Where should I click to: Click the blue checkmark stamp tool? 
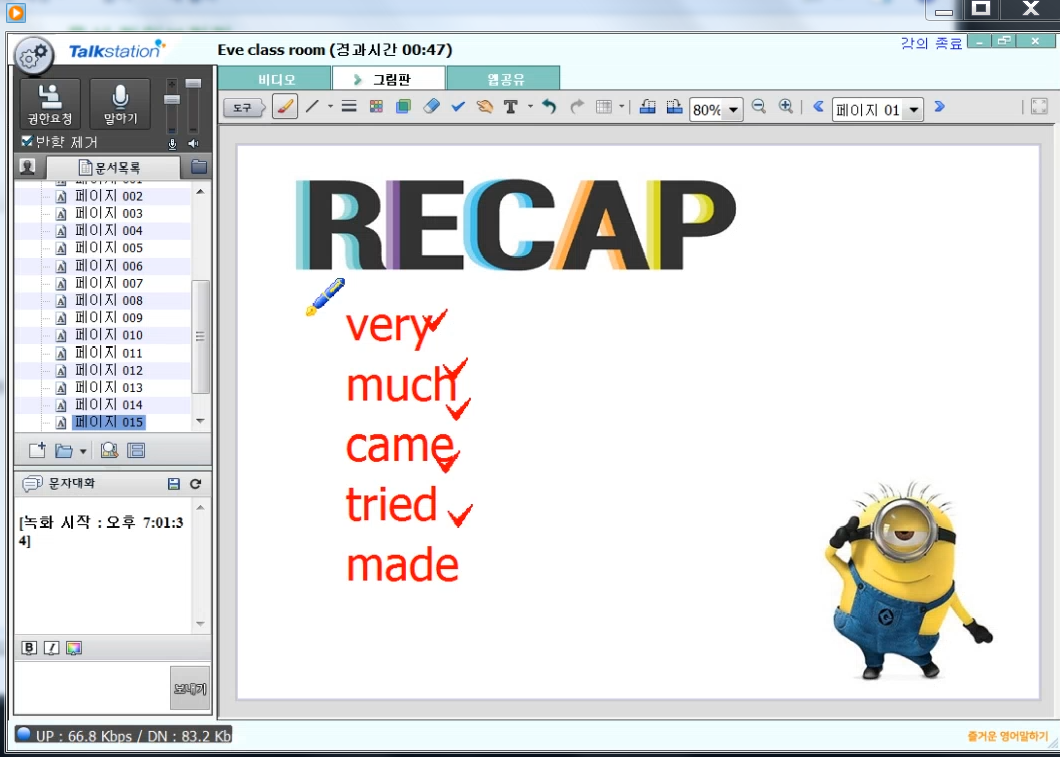[458, 107]
